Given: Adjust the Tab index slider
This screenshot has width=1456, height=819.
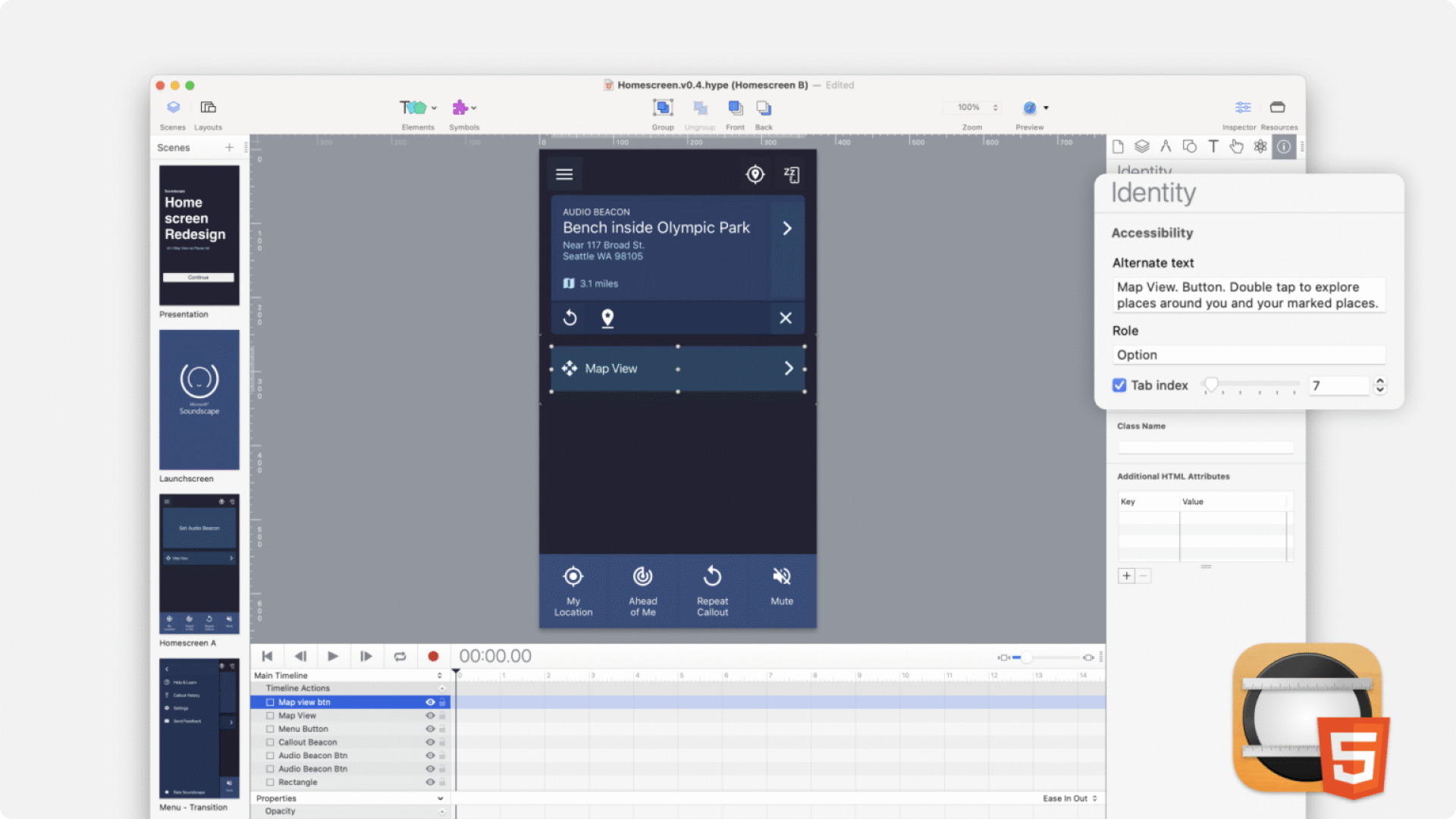Looking at the screenshot, I should [x=1211, y=385].
